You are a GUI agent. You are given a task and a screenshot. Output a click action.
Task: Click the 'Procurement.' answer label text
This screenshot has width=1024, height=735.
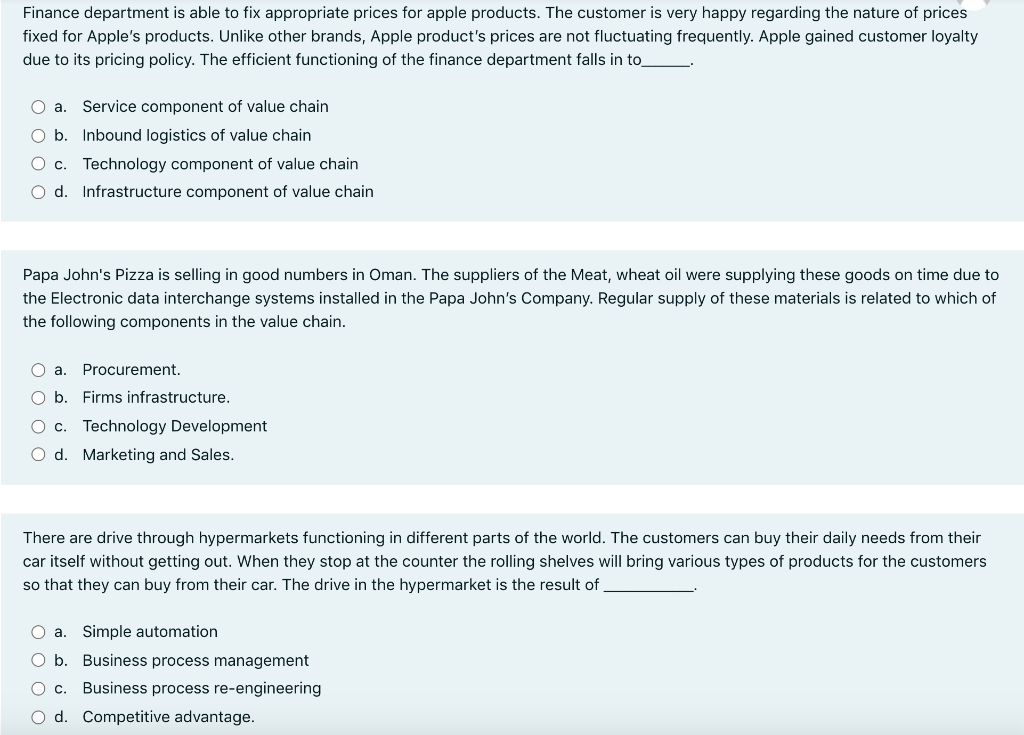pos(131,370)
